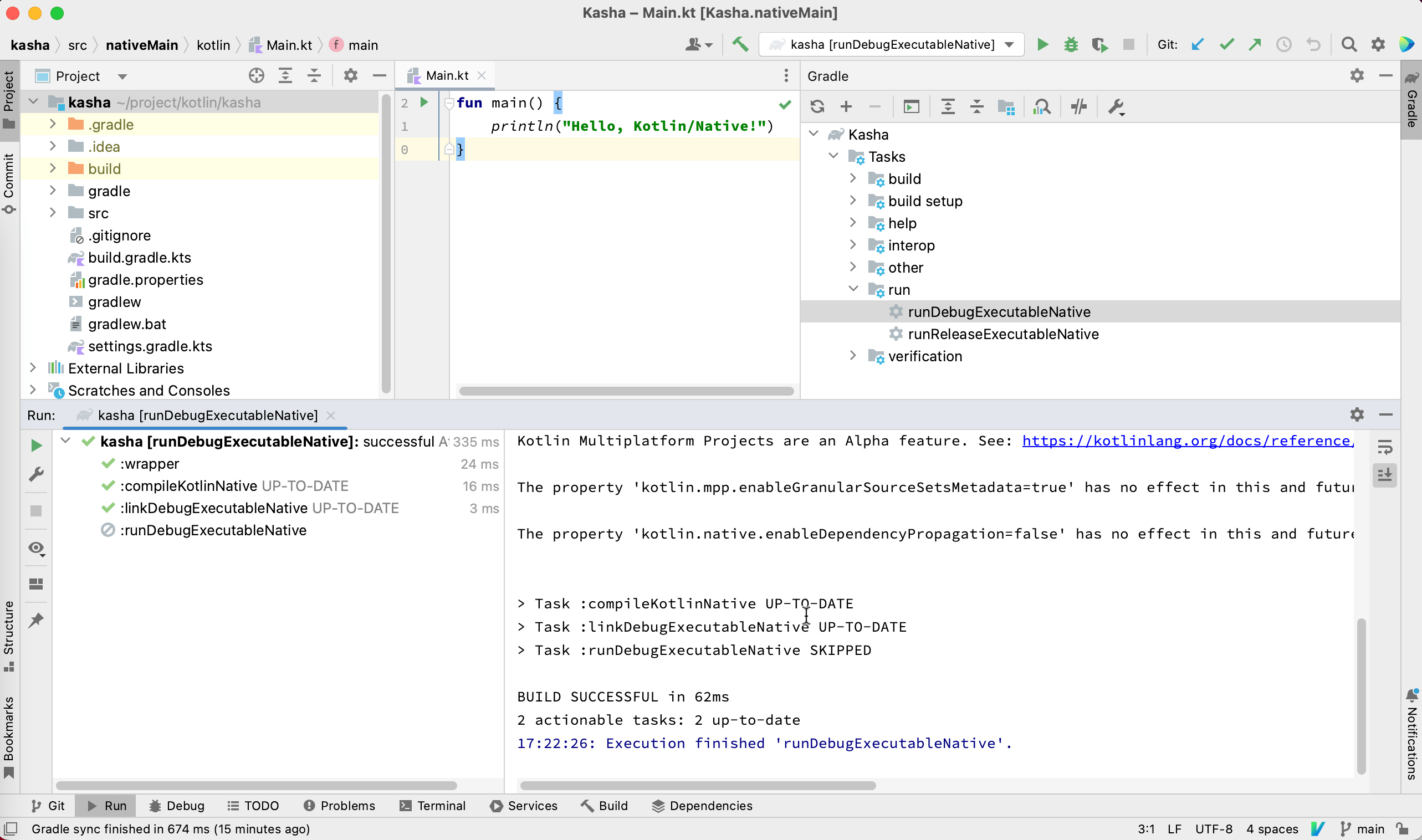This screenshot has width=1422, height=840.
Task: Click LF line separator in status bar
Action: pyautogui.click(x=1175, y=829)
